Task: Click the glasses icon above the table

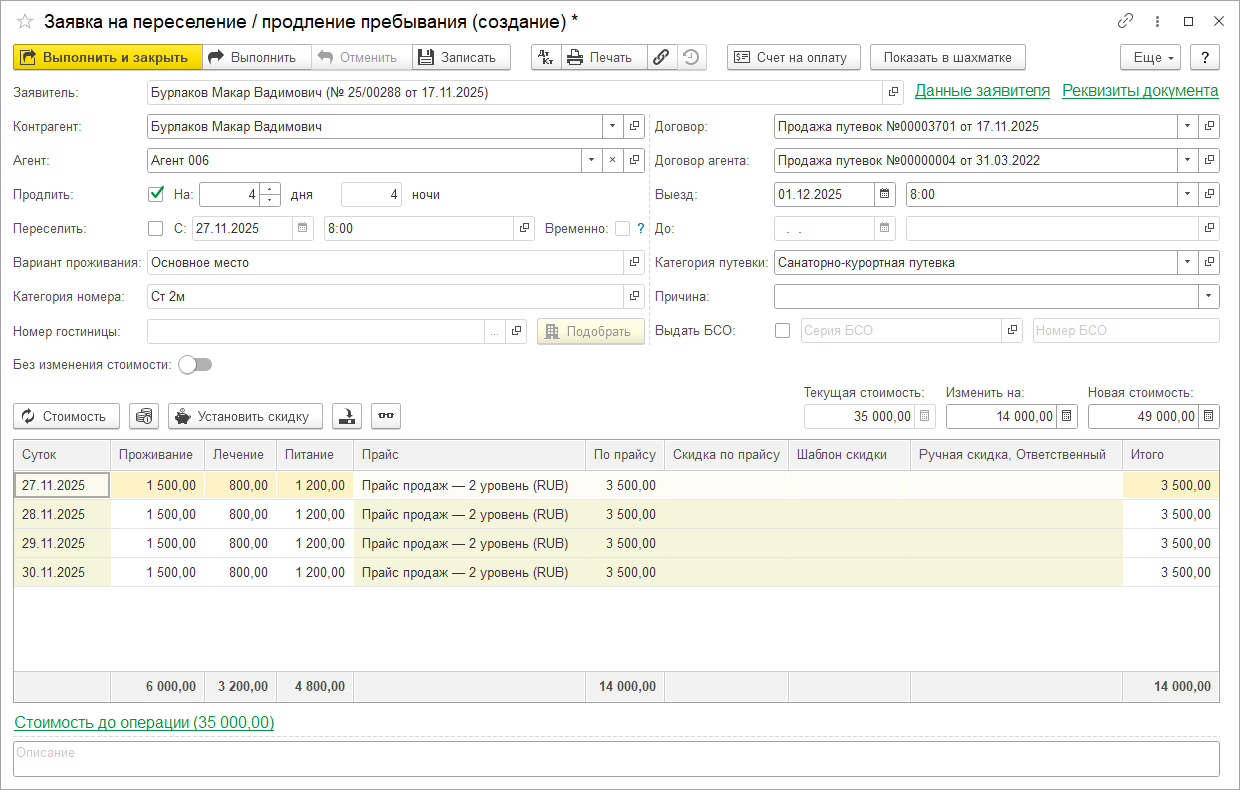Action: click(385, 416)
